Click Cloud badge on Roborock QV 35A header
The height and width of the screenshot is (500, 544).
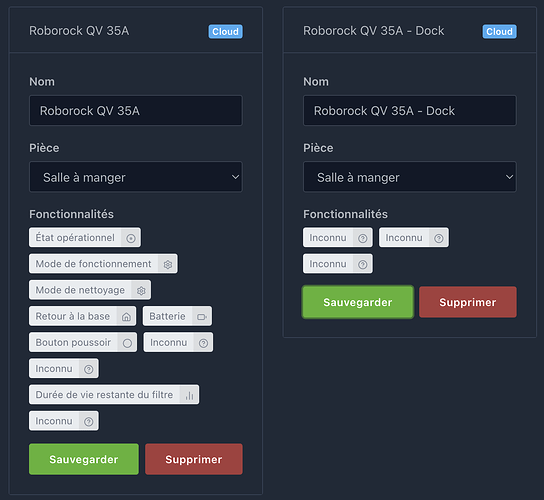[x=226, y=31]
